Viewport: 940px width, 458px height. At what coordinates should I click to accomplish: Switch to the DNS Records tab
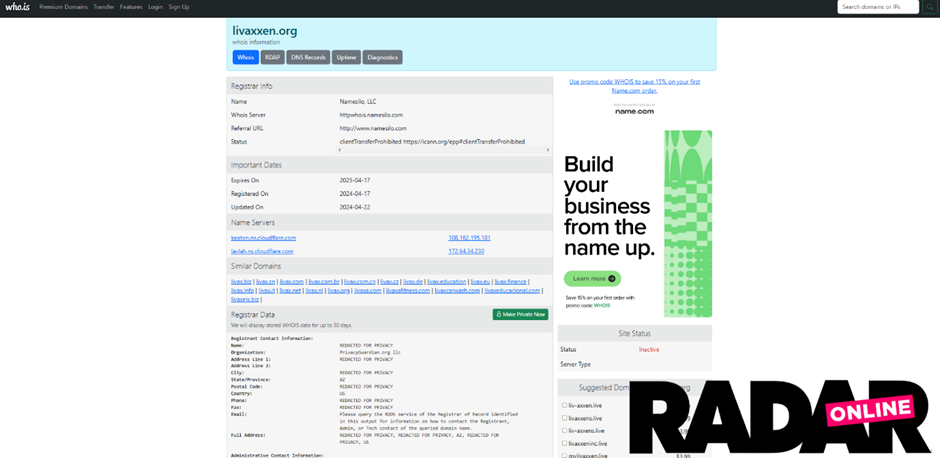click(x=308, y=57)
